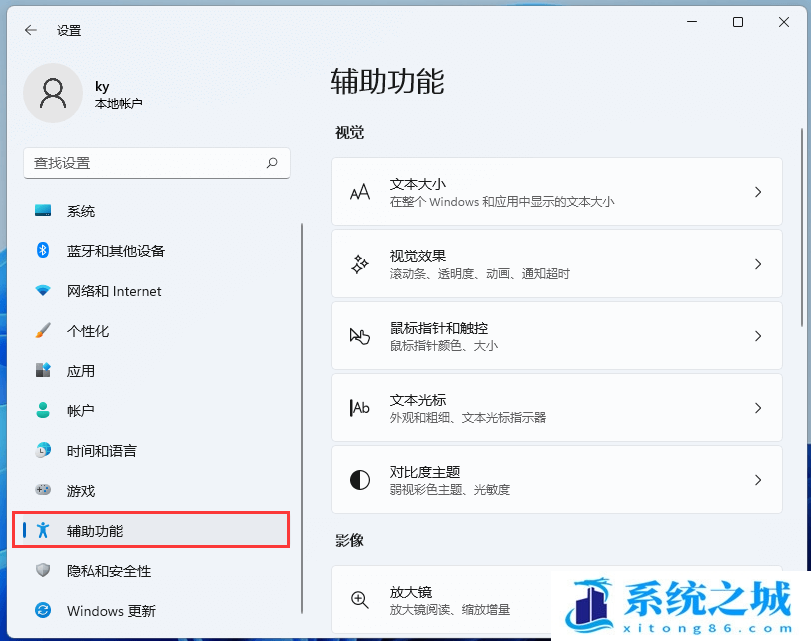Expand 对比度主题 using its chevron

click(x=758, y=480)
